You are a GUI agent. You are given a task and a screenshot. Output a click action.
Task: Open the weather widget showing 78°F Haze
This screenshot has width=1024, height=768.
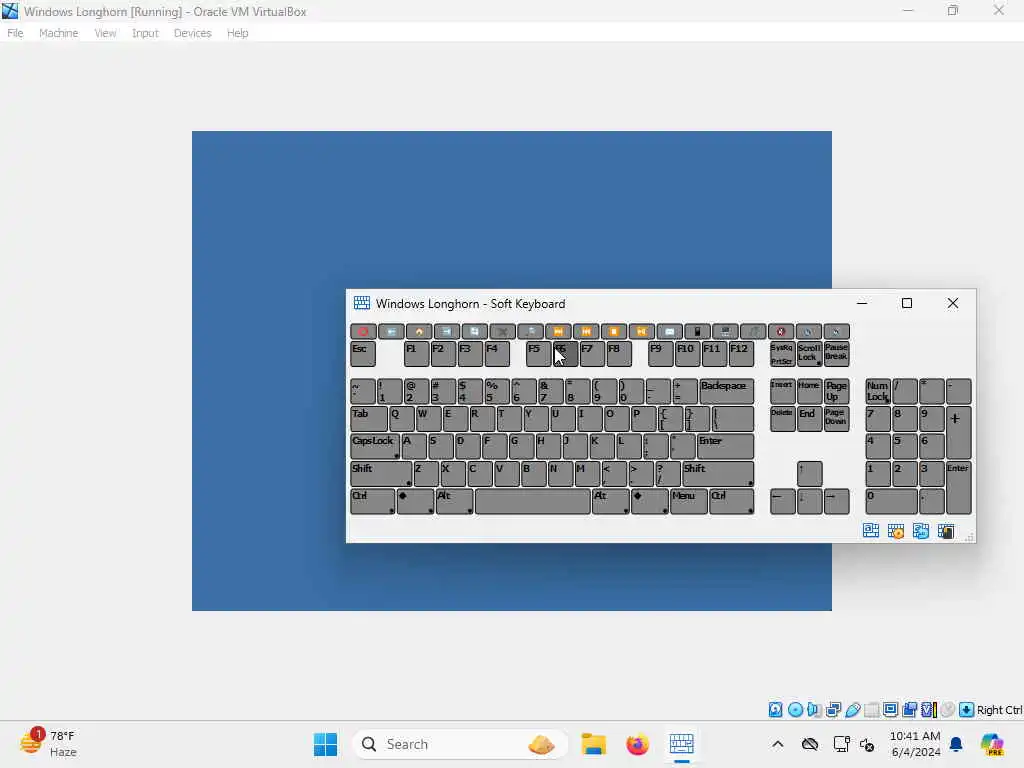48,743
